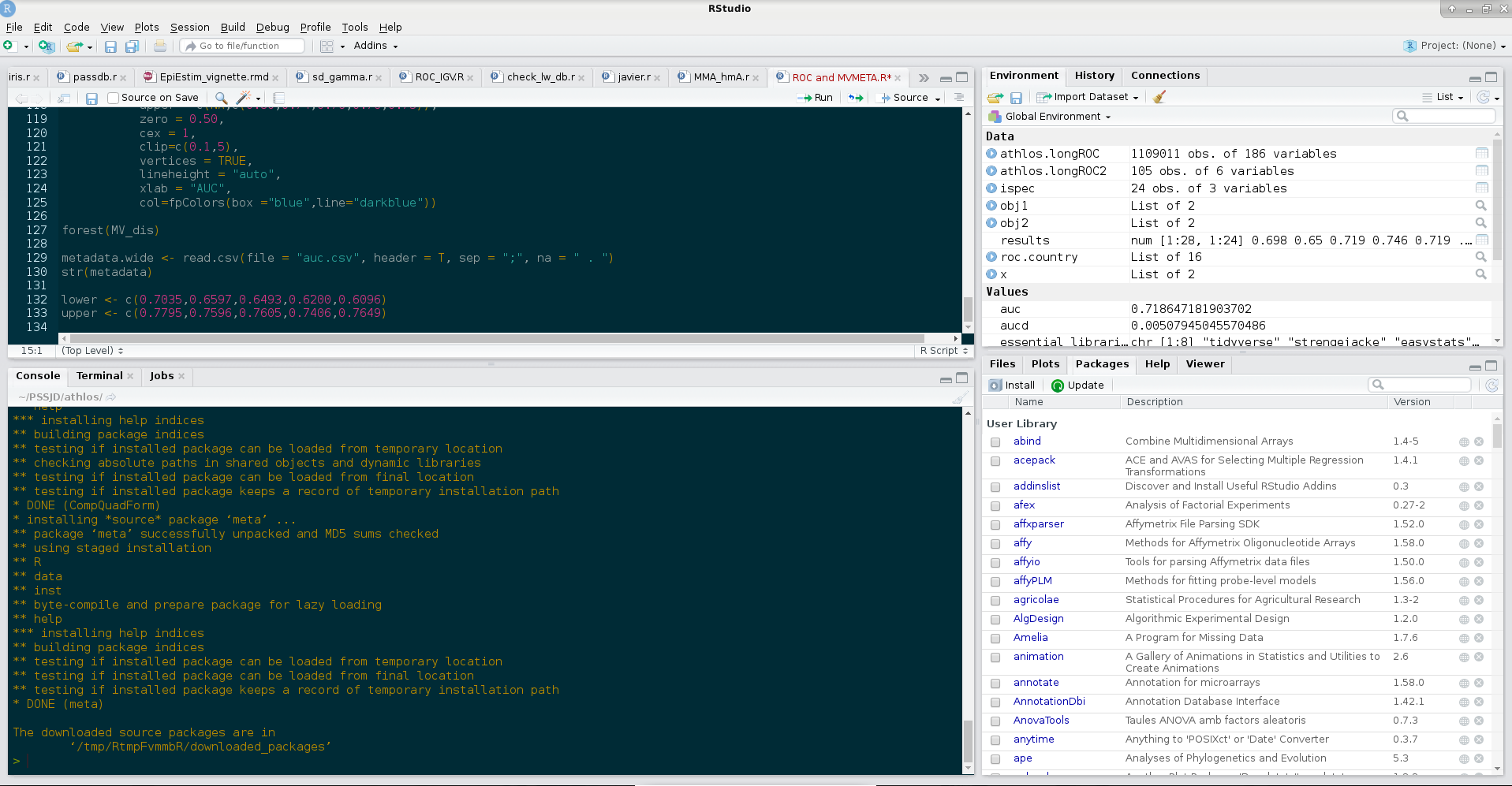The image size is (1512, 786).
Task: Click the Install button in Packages pane
Action: point(1012,385)
